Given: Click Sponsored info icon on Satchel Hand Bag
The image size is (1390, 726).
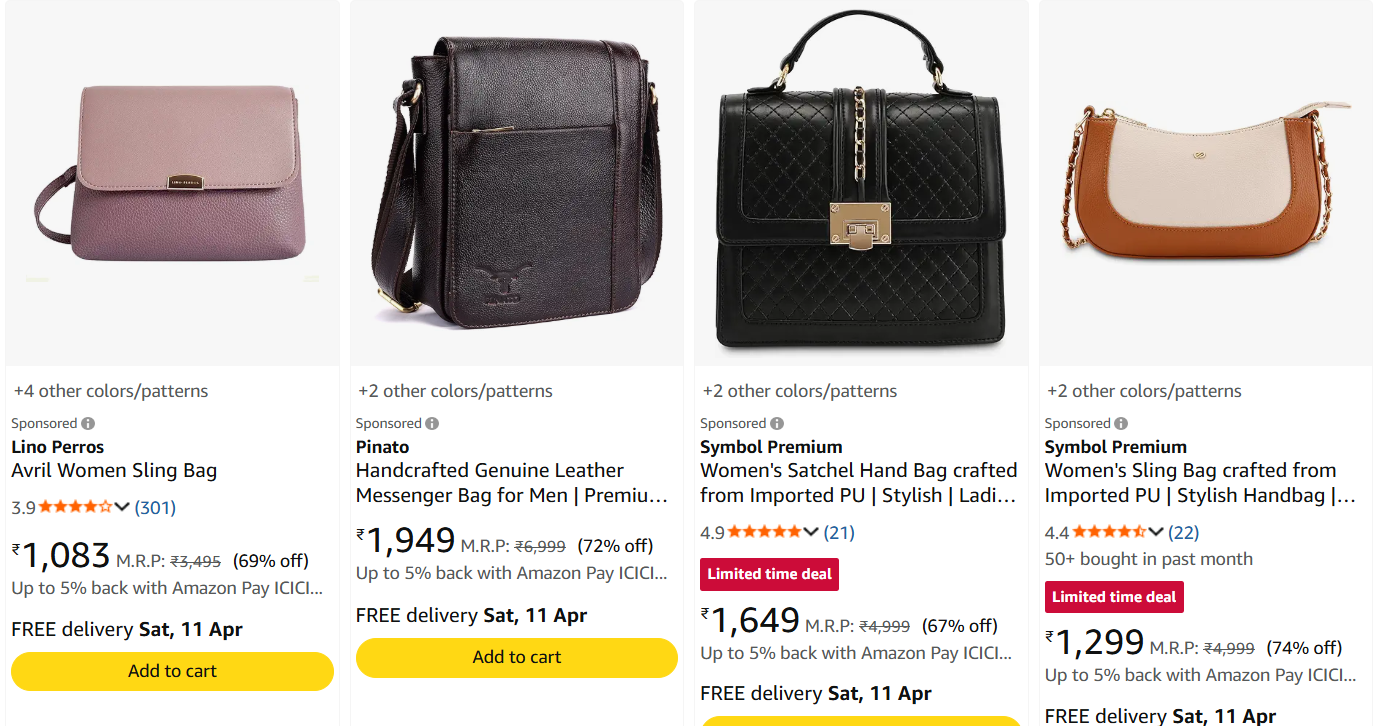Looking at the screenshot, I should coord(777,423).
